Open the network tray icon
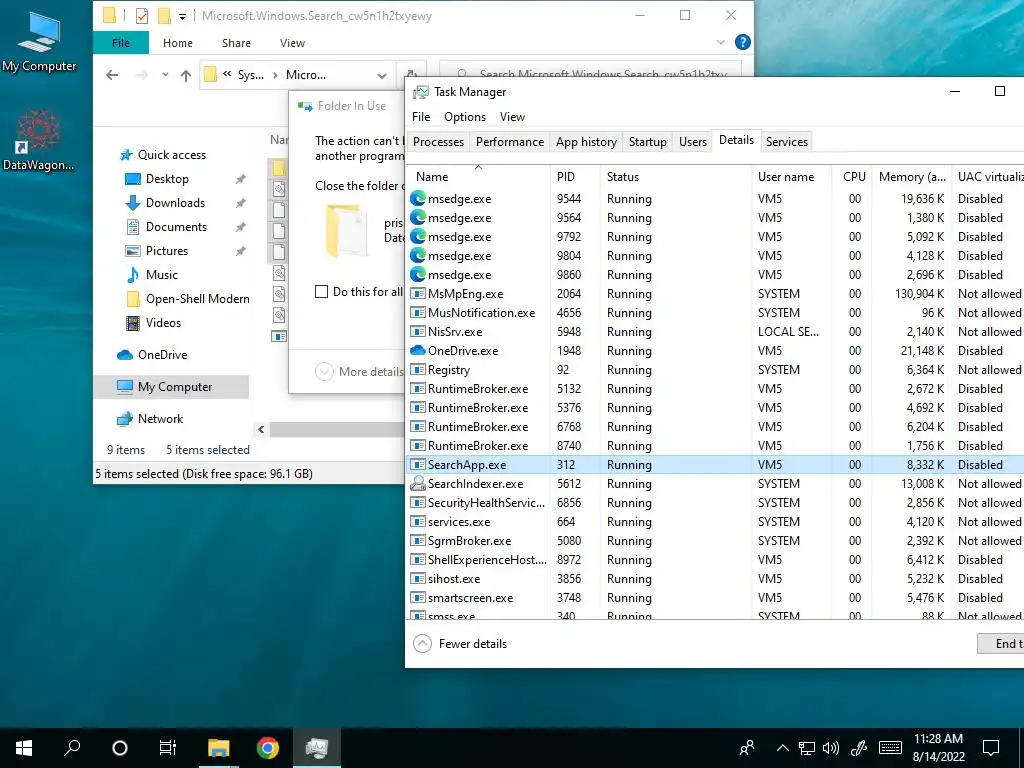Viewport: 1024px width, 768px height. pos(807,748)
